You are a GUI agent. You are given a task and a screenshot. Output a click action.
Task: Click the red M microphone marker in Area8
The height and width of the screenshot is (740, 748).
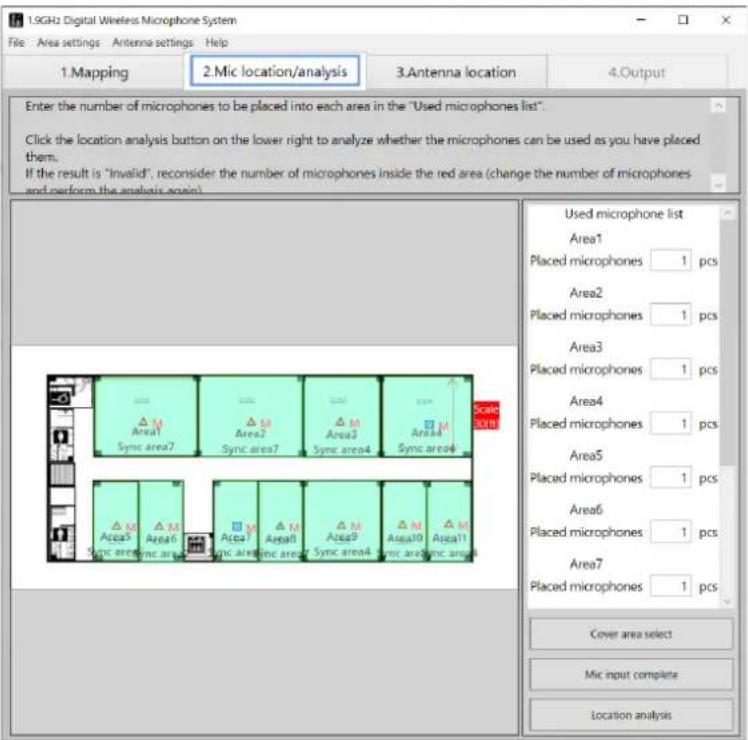click(x=294, y=527)
